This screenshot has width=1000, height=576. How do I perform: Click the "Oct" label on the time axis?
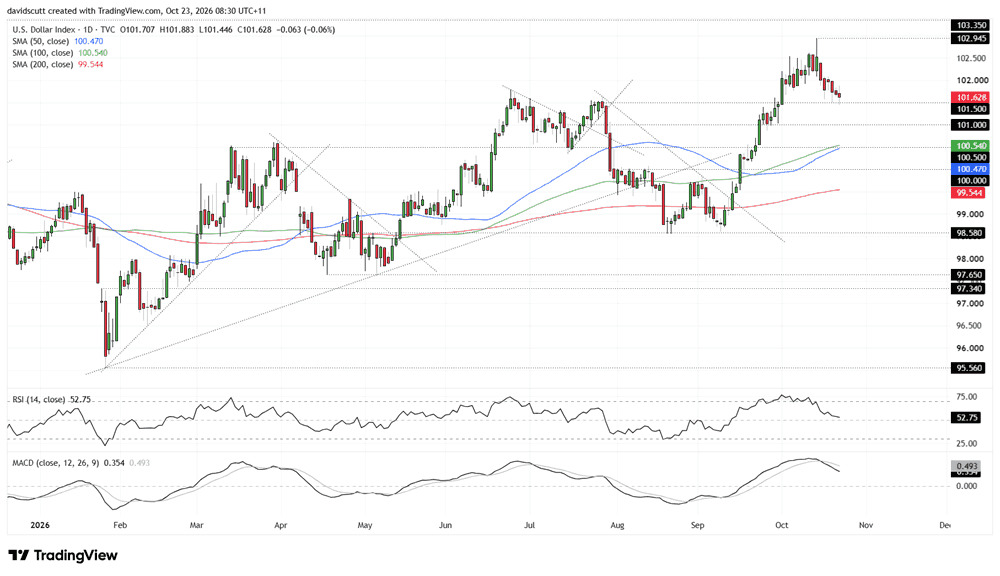click(x=781, y=526)
